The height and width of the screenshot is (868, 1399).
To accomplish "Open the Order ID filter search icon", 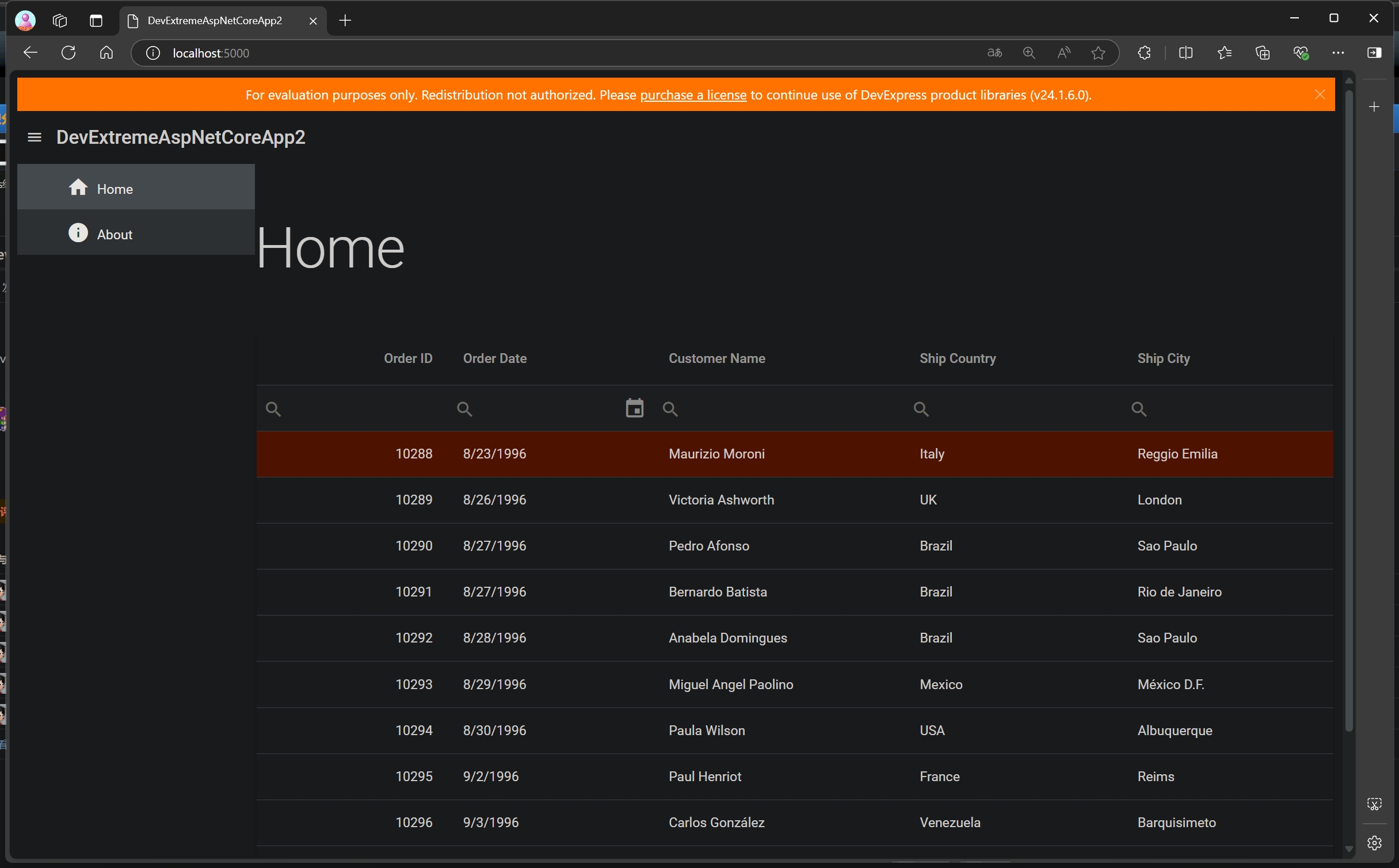I will coord(273,409).
